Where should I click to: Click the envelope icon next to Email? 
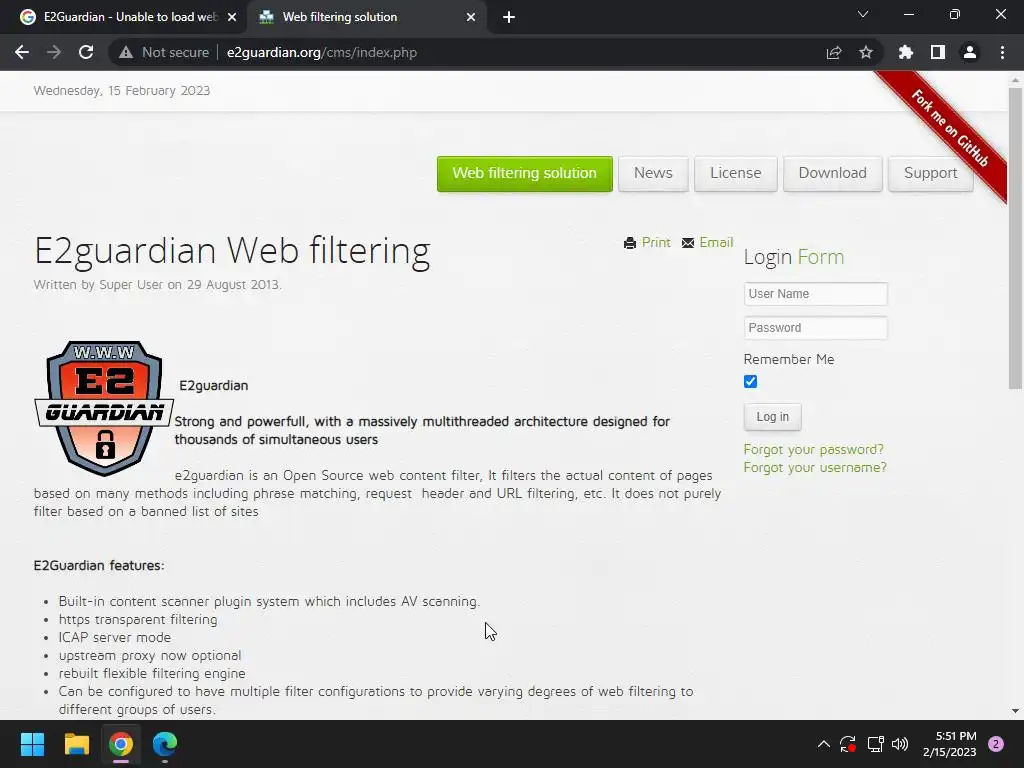coord(688,243)
